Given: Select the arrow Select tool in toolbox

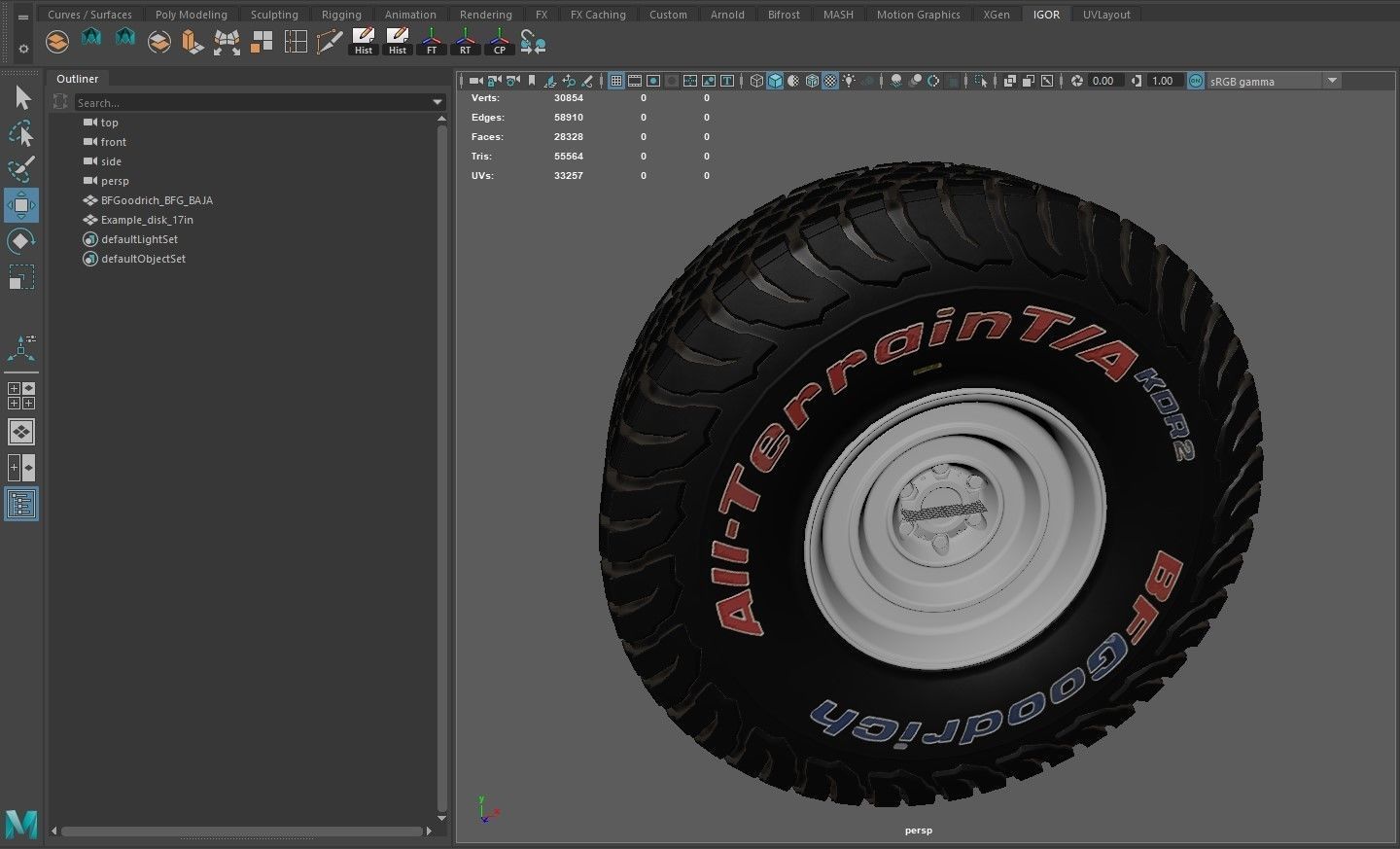Looking at the screenshot, I should tap(22, 97).
